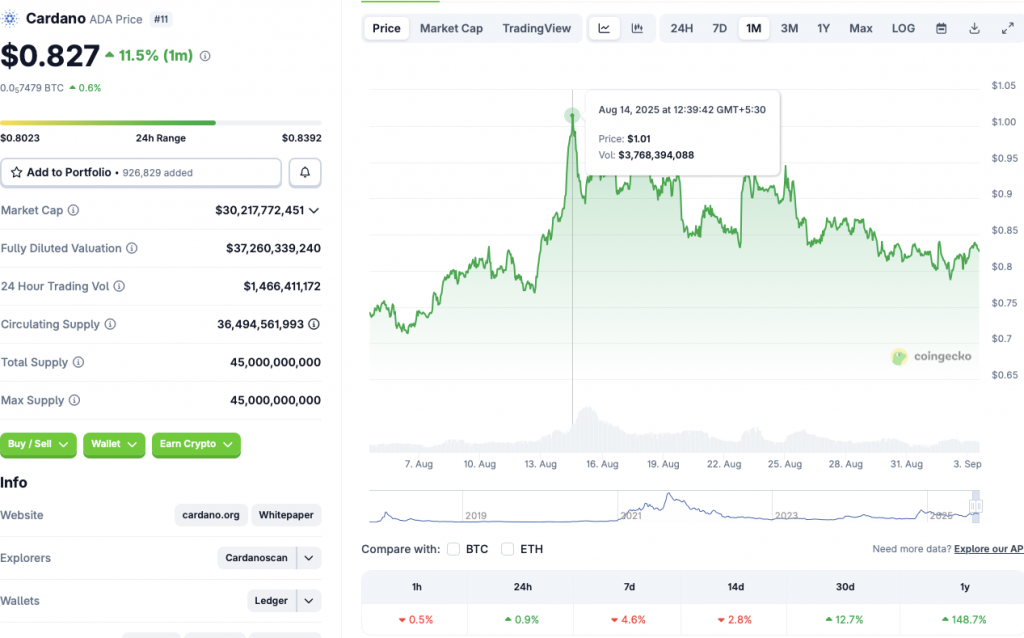Show Total Supply info icon
1024x638 pixels.
click(x=78, y=362)
